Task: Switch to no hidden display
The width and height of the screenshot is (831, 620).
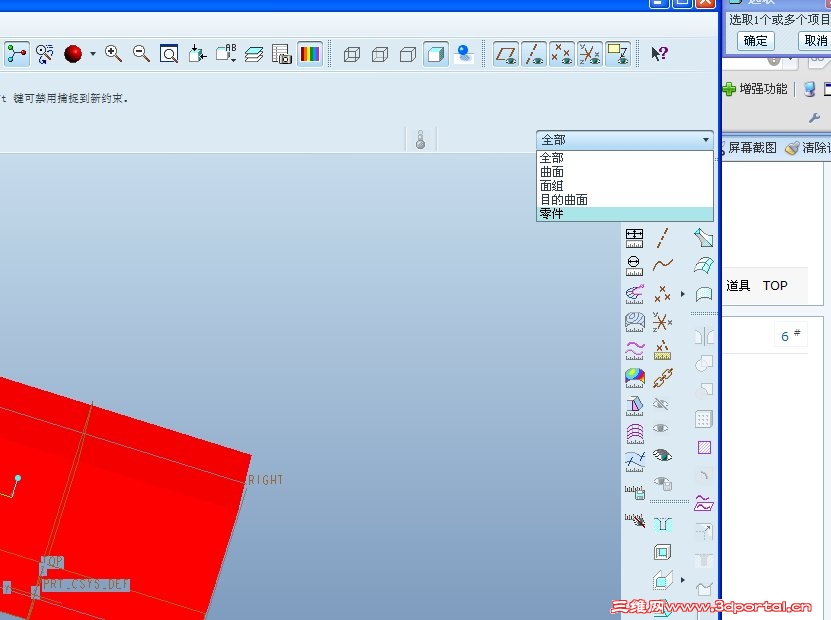Action: click(408, 55)
